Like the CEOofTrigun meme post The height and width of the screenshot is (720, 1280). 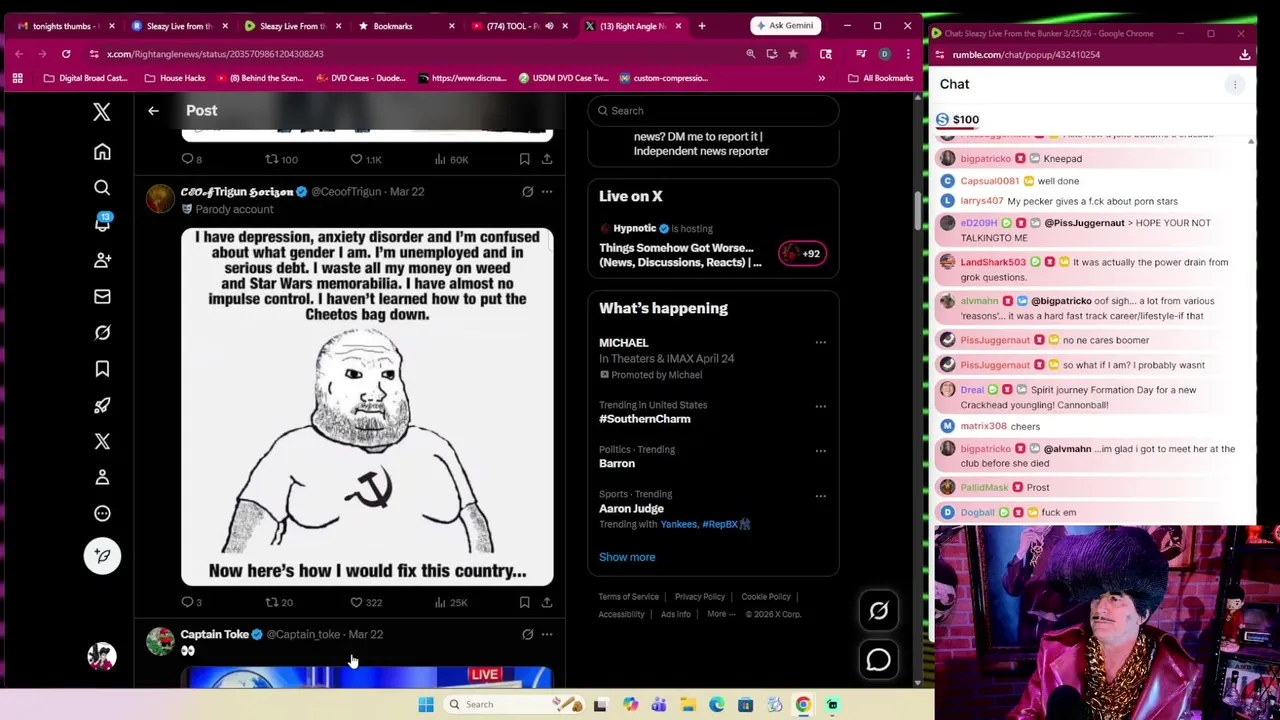pyautogui.click(x=365, y=602)
